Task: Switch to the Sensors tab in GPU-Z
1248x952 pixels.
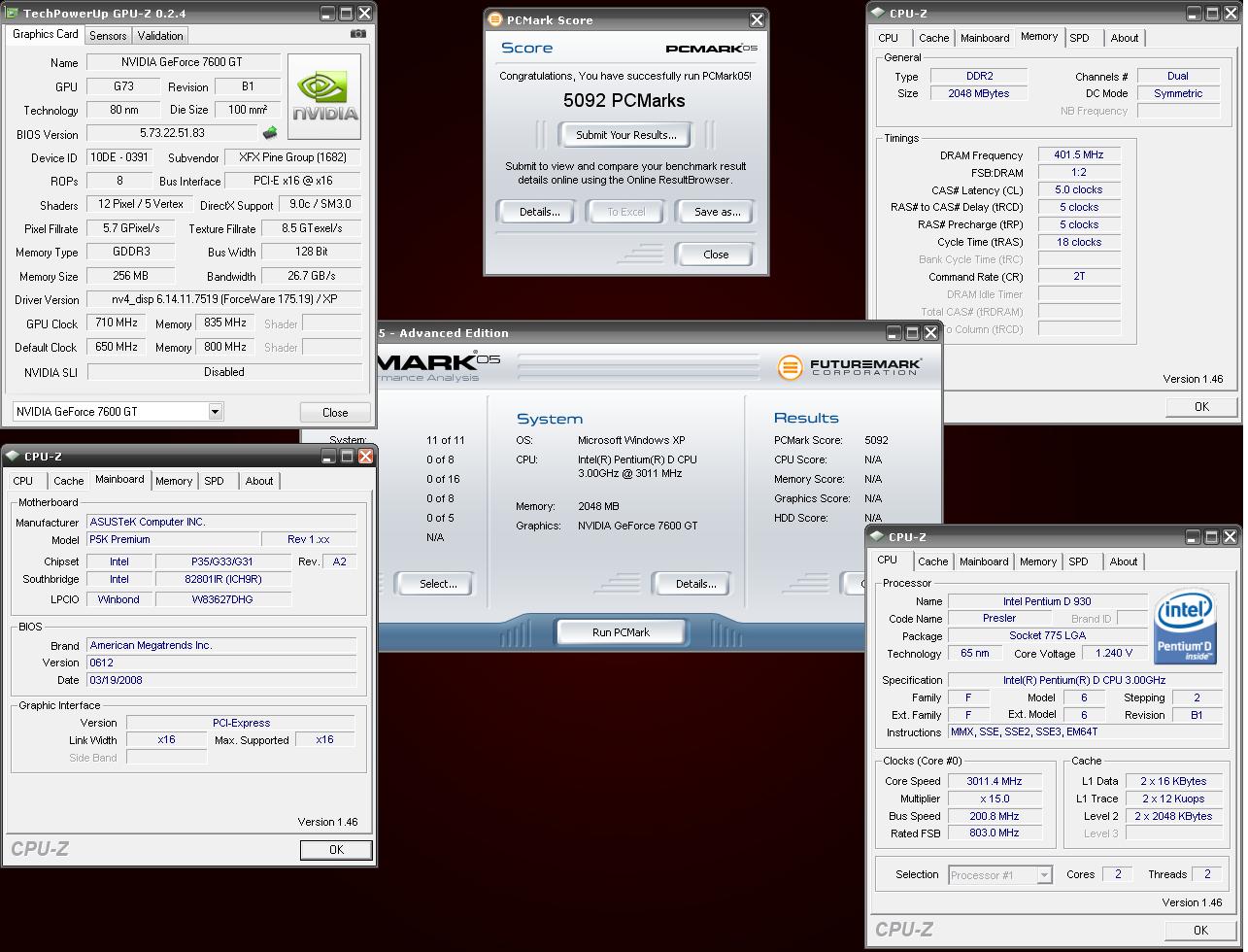Action: click(108, 36)
